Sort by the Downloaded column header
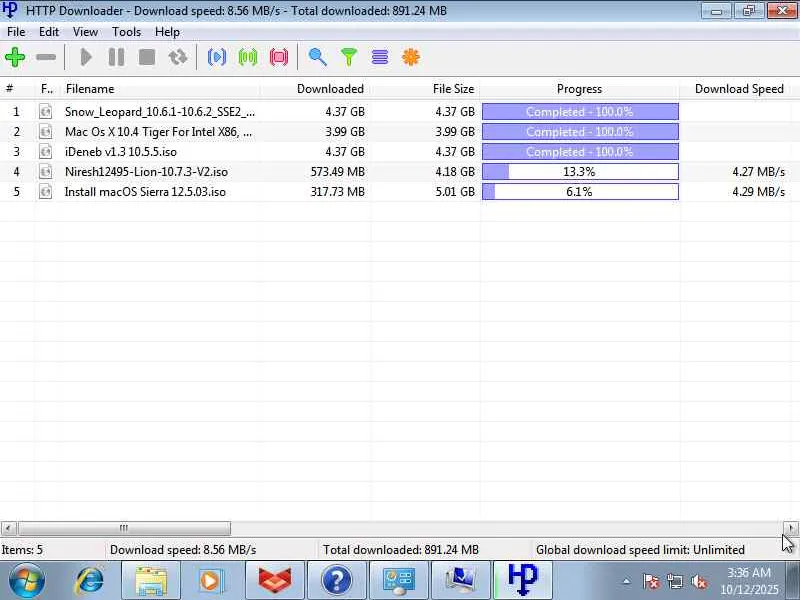Viewport: 800px width, 600px height. click(x=316, y=89)
